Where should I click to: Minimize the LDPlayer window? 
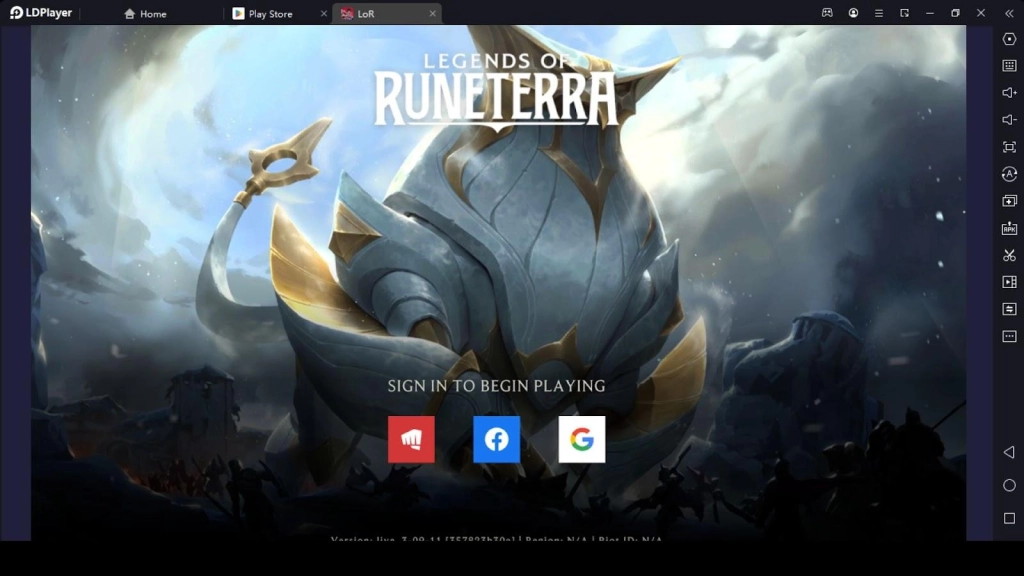(930, 13)
